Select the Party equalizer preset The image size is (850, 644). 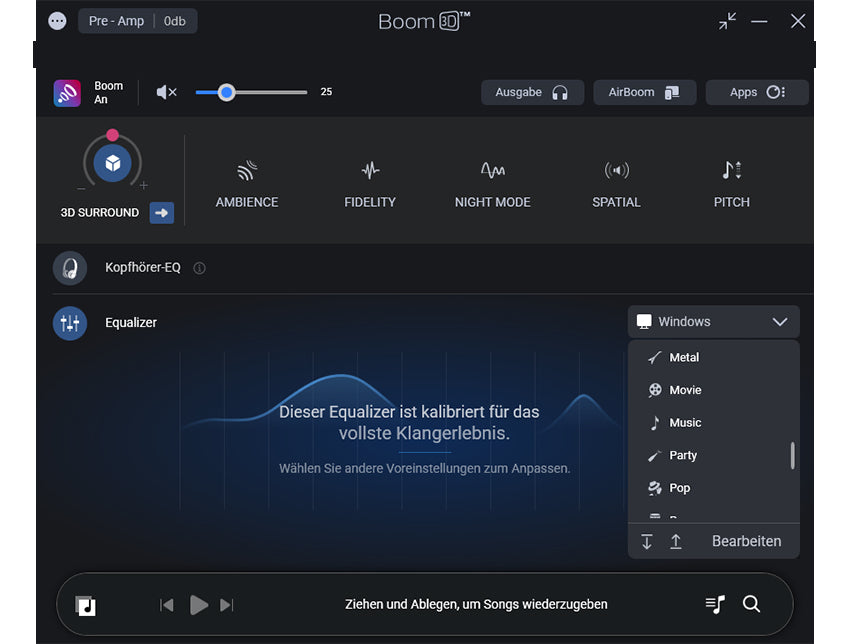pos(713,455)
